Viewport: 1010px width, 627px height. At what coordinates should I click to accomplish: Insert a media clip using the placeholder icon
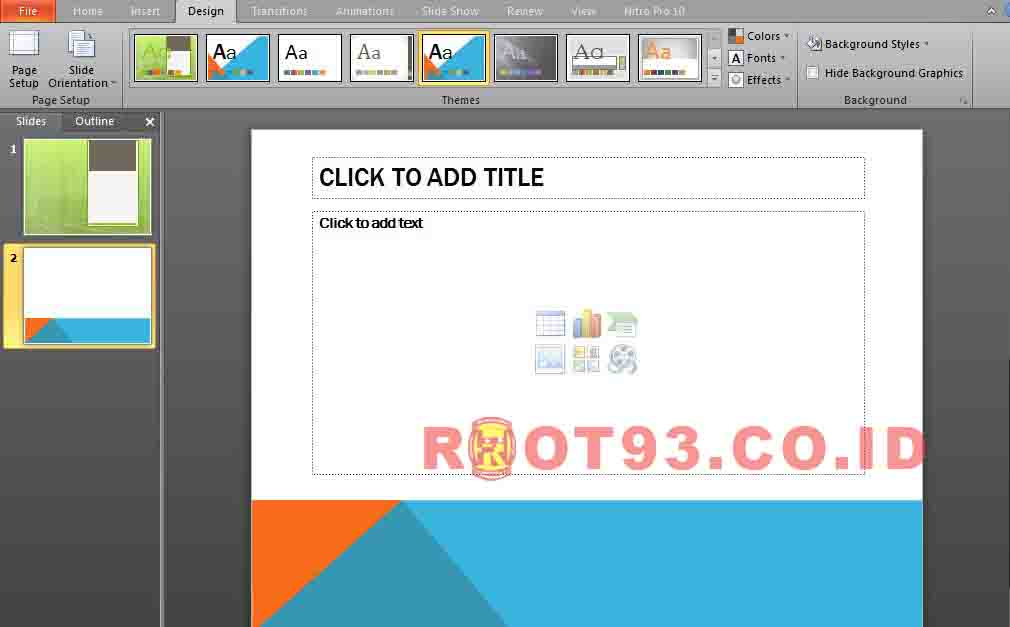(x=624, y=360)
